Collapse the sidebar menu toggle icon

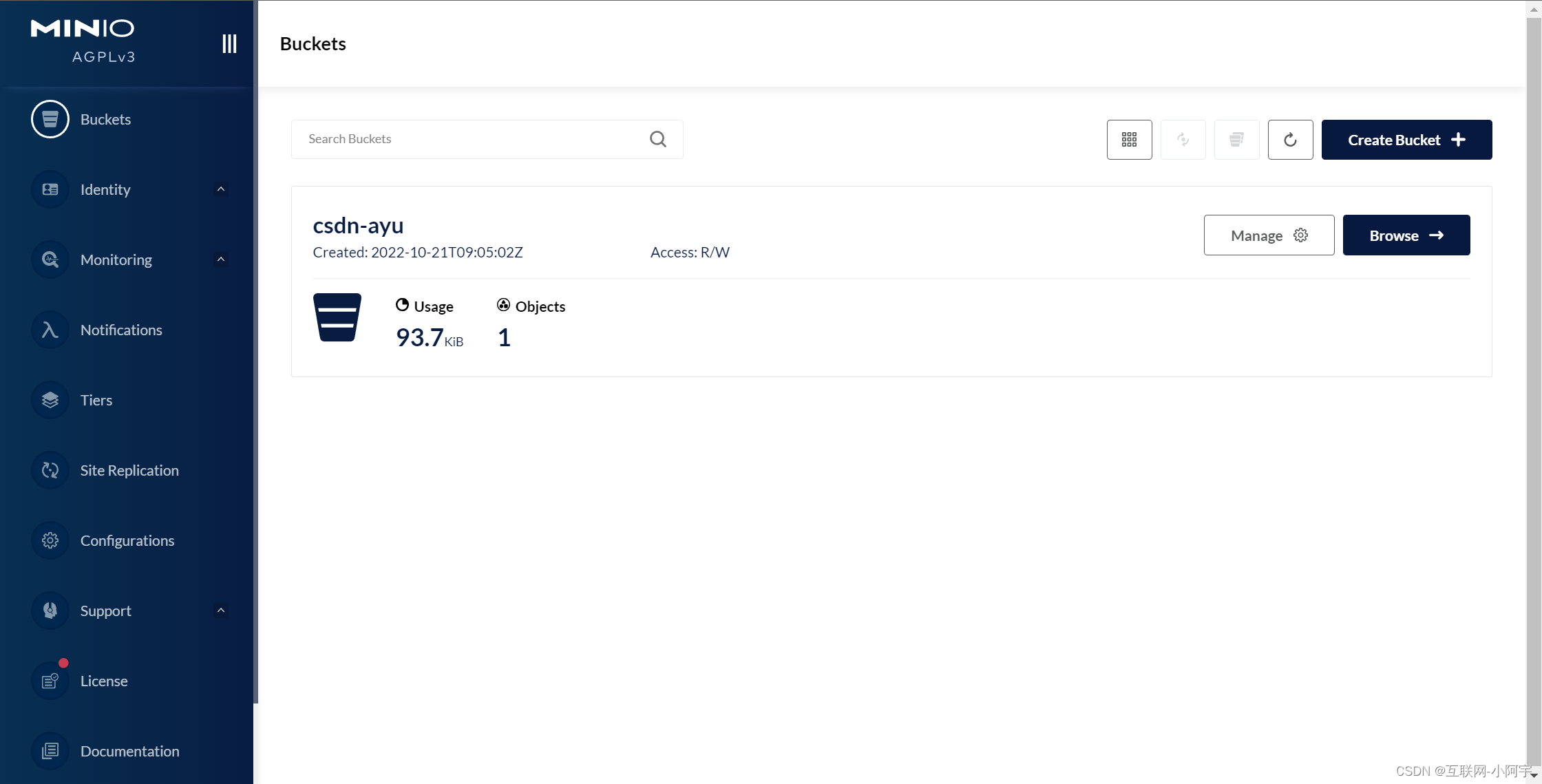(x=229, y=44)
